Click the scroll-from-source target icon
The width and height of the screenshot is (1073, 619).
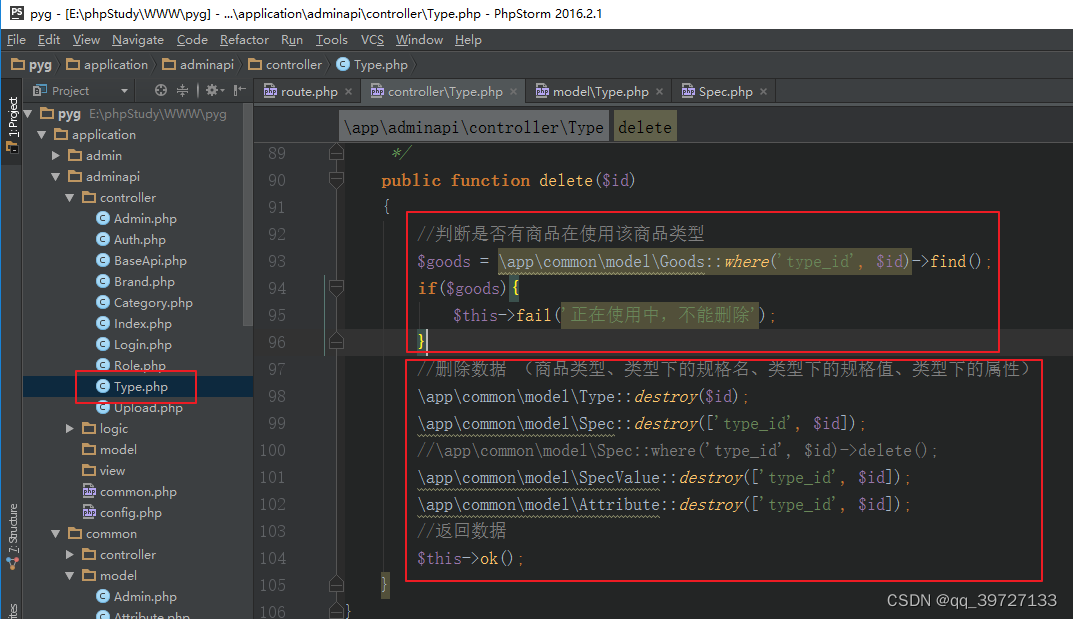(161, 90)
